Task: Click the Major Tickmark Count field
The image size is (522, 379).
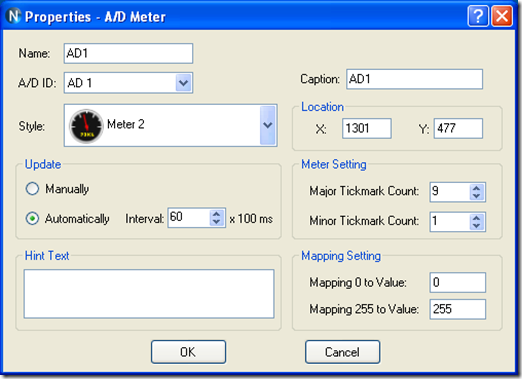Action: click(x=450, y=192)
